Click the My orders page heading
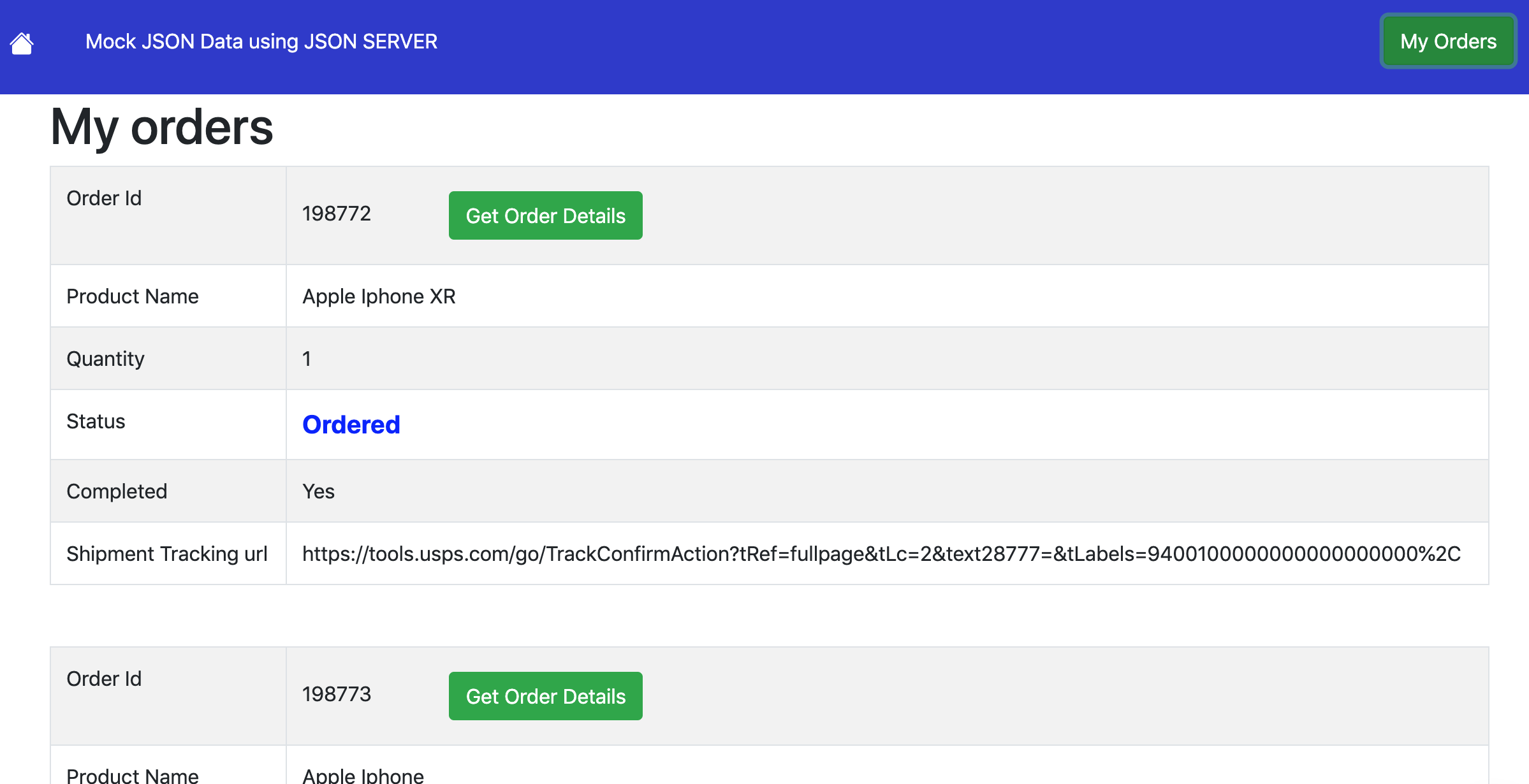This screenshot has width=1529, height=784. point(162,127)
